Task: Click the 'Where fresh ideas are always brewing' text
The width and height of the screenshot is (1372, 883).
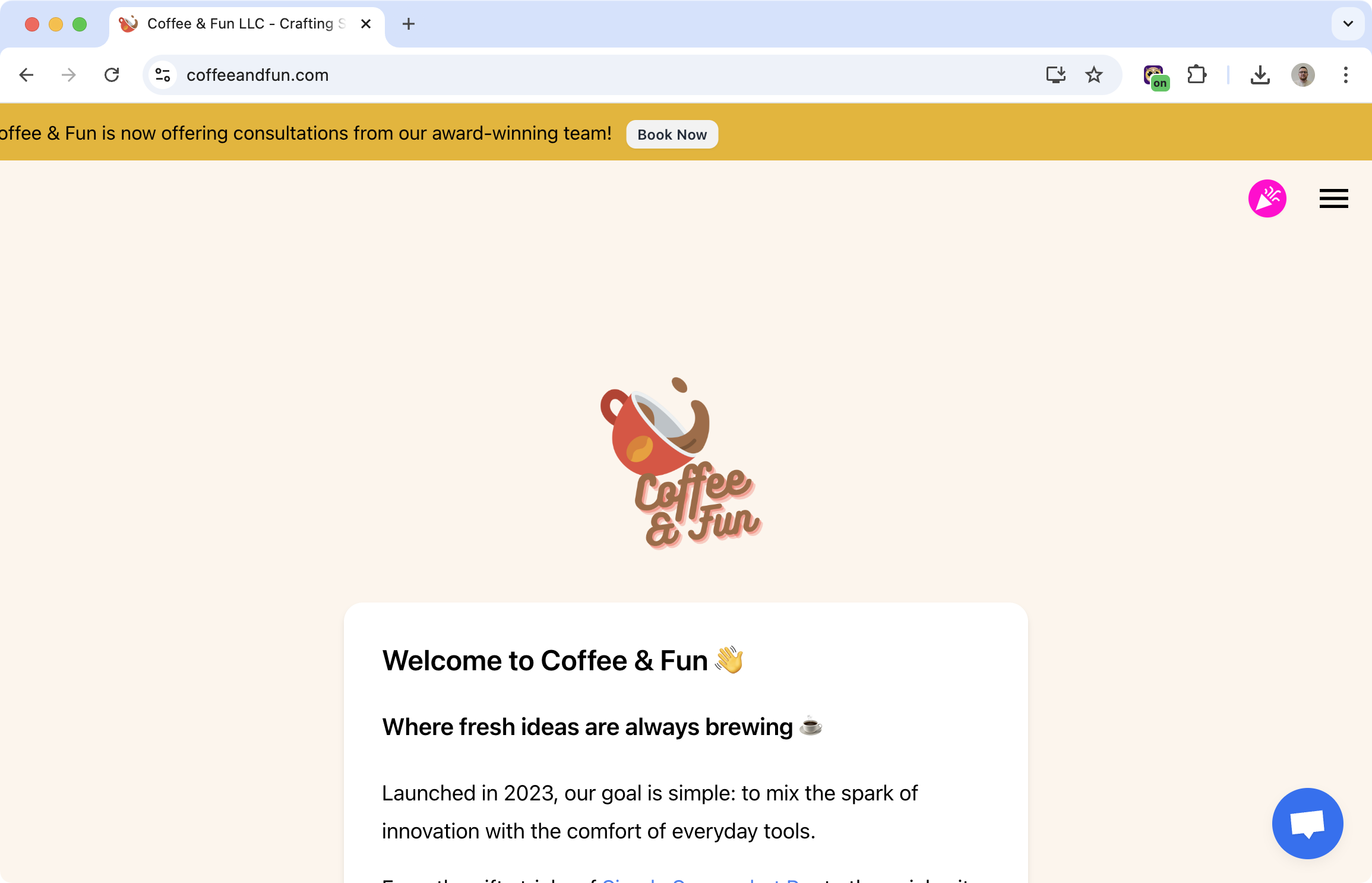Action: pyautogui.click(x=602, y=727)
